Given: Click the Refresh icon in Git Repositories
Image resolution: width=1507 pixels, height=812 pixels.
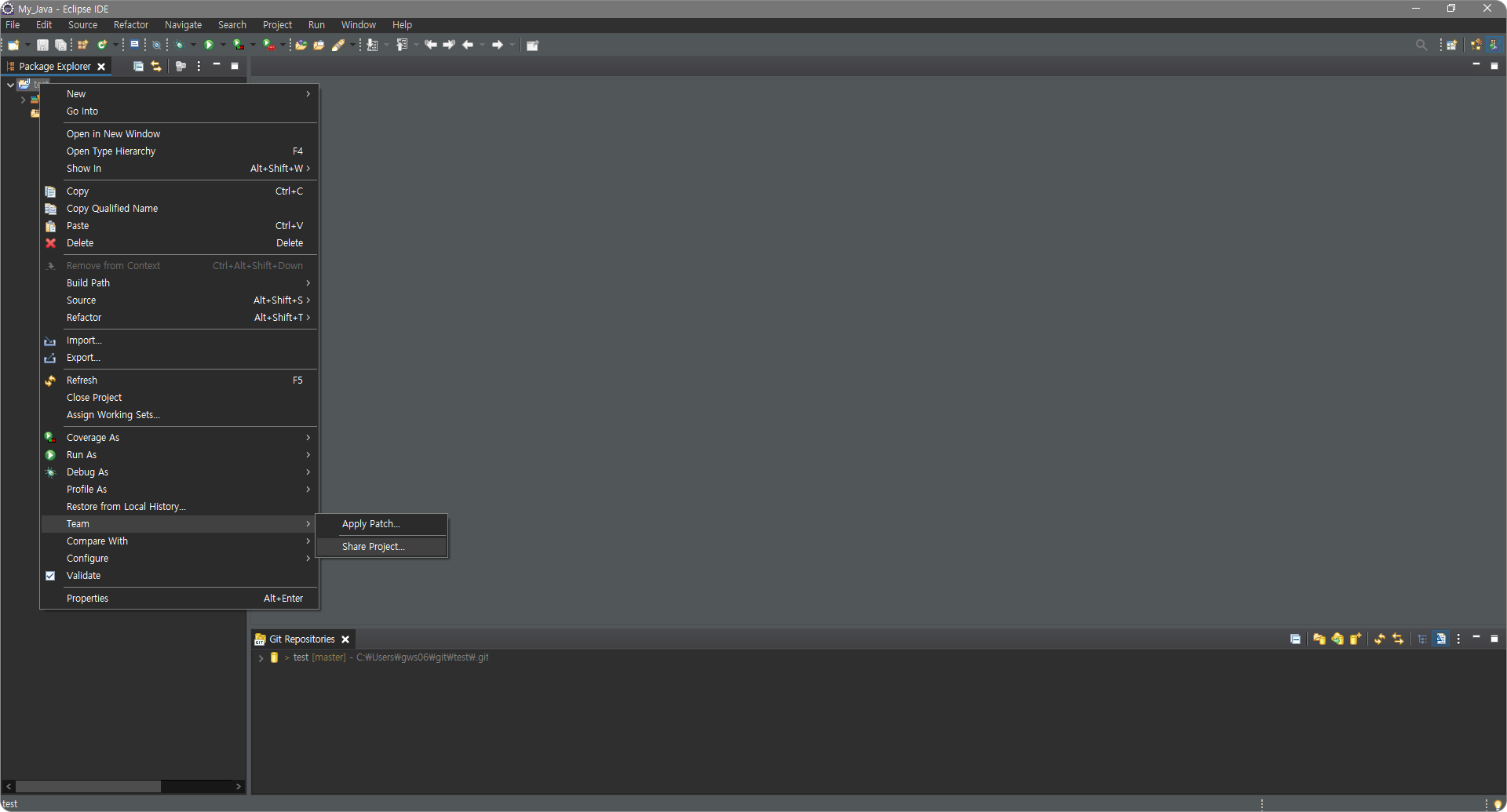Looking at the screenshot, I should tap(1380, 639).
